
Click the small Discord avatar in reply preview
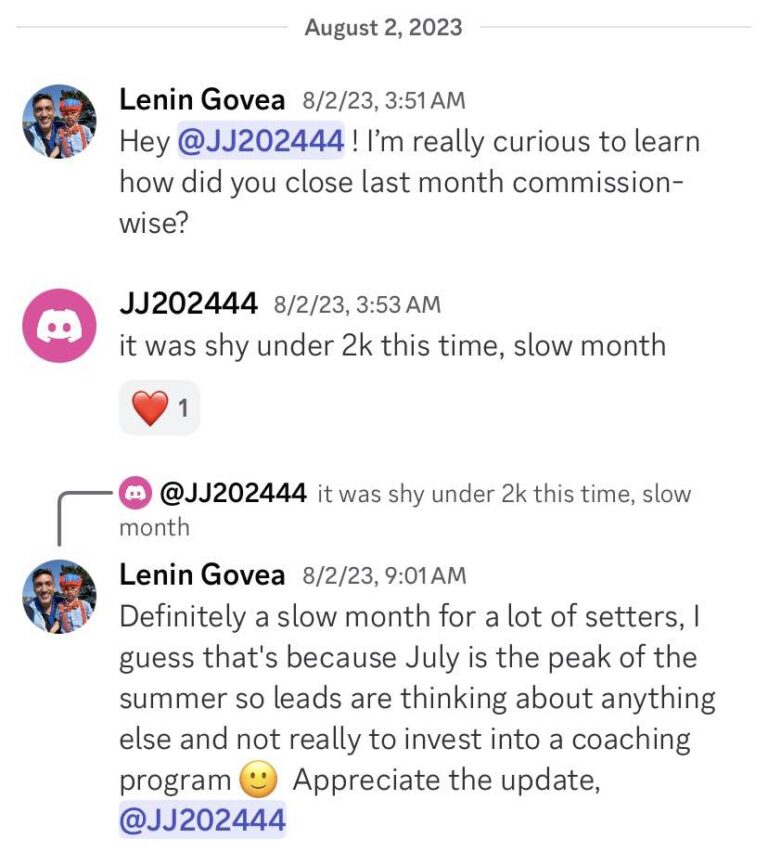click(135, 493)
